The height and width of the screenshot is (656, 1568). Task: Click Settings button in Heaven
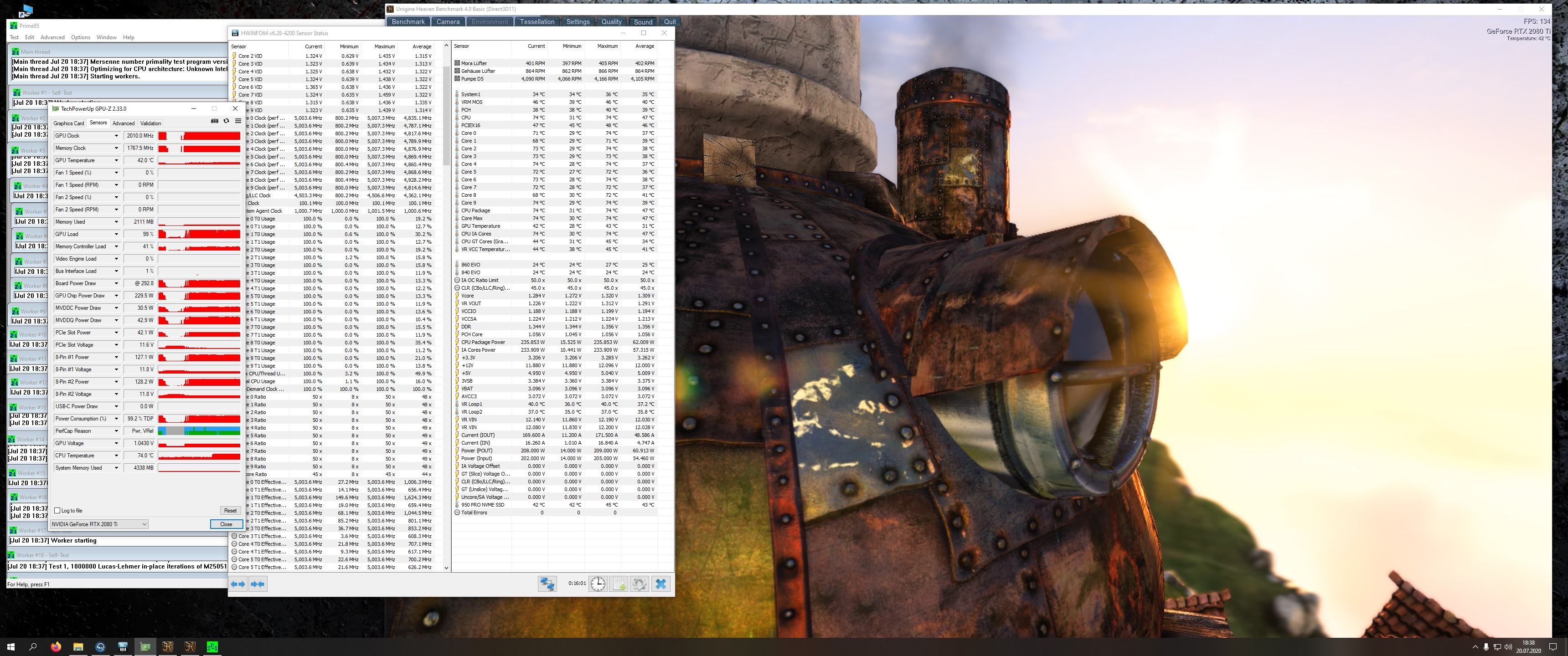tap(578, 22)
